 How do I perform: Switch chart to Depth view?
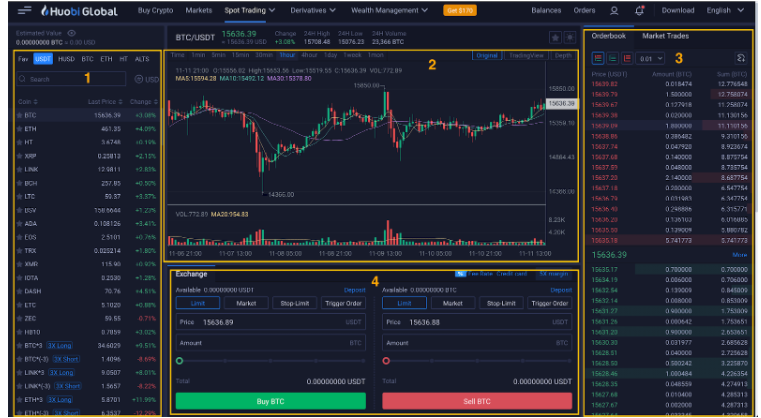[563, 55]
